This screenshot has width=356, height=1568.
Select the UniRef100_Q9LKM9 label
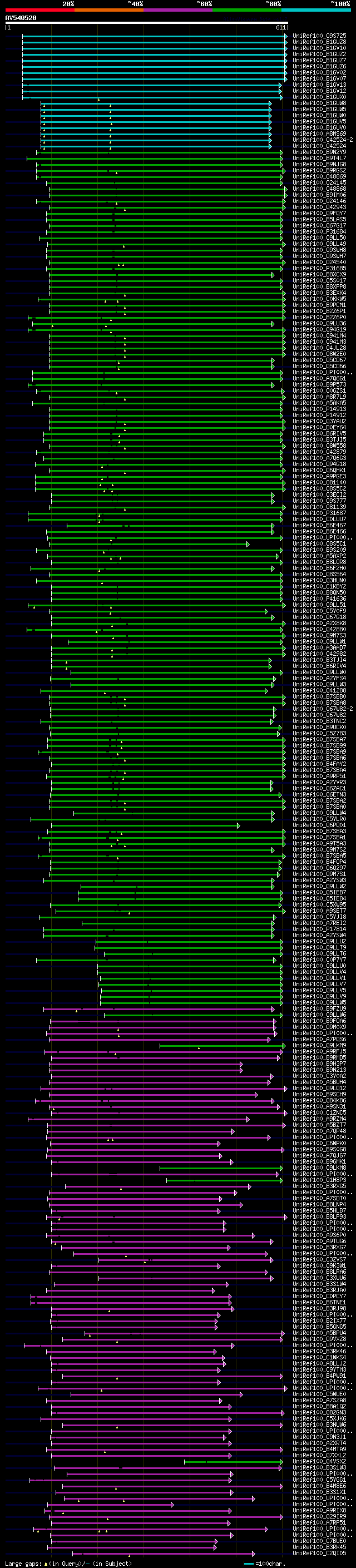tap(319, 1045)
